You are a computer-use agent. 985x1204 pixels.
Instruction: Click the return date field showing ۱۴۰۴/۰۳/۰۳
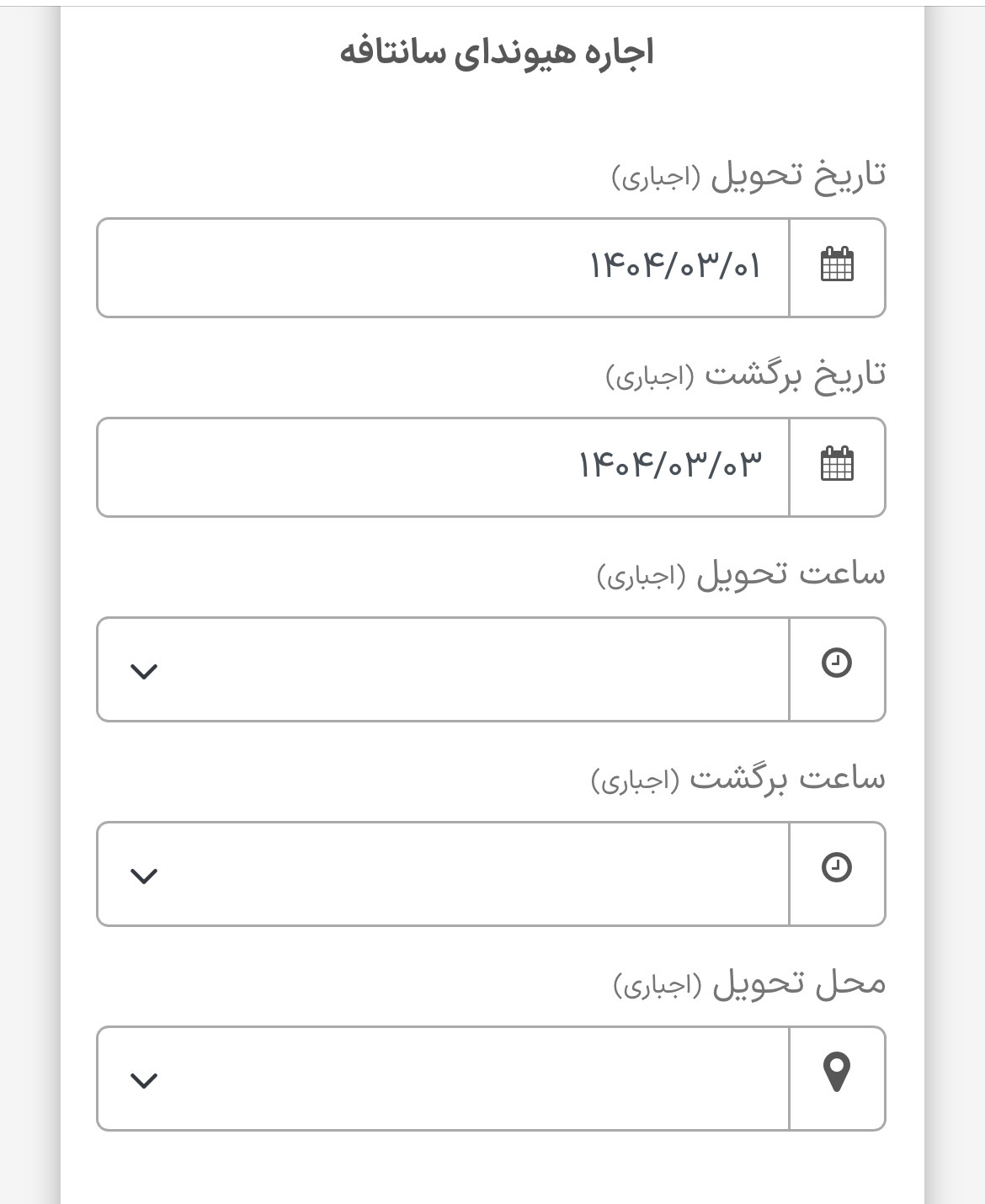pyautogui.click(x=442, y=466)
